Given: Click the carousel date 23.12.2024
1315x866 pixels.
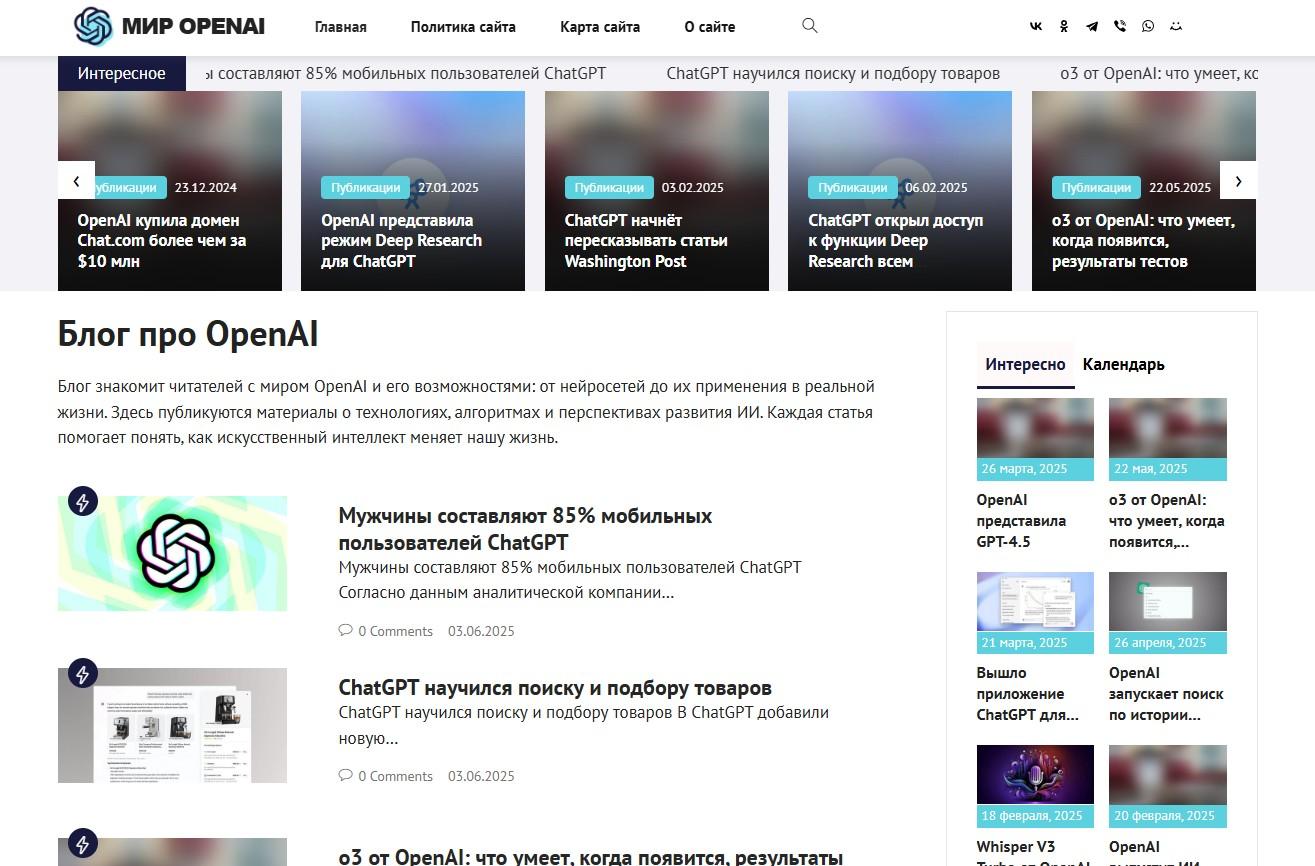Looking at the screenshot, I should pyautogui.click(x=206, y=187).
